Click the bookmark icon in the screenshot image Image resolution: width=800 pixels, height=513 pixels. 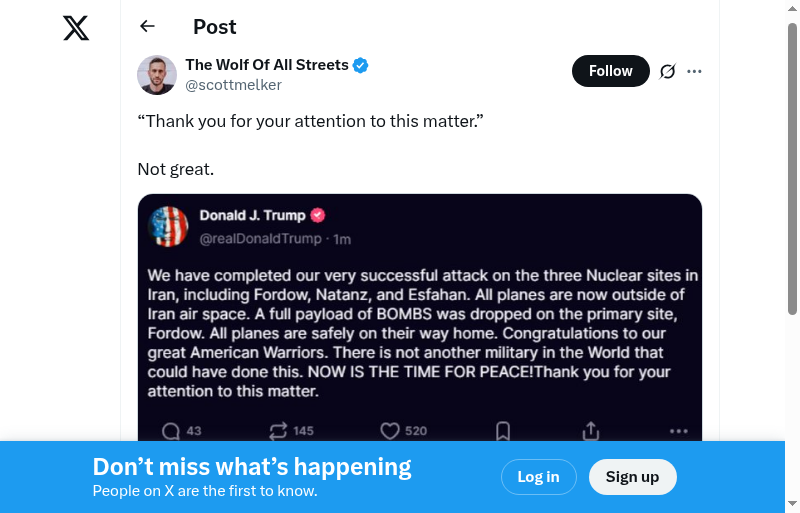point(503,431)
